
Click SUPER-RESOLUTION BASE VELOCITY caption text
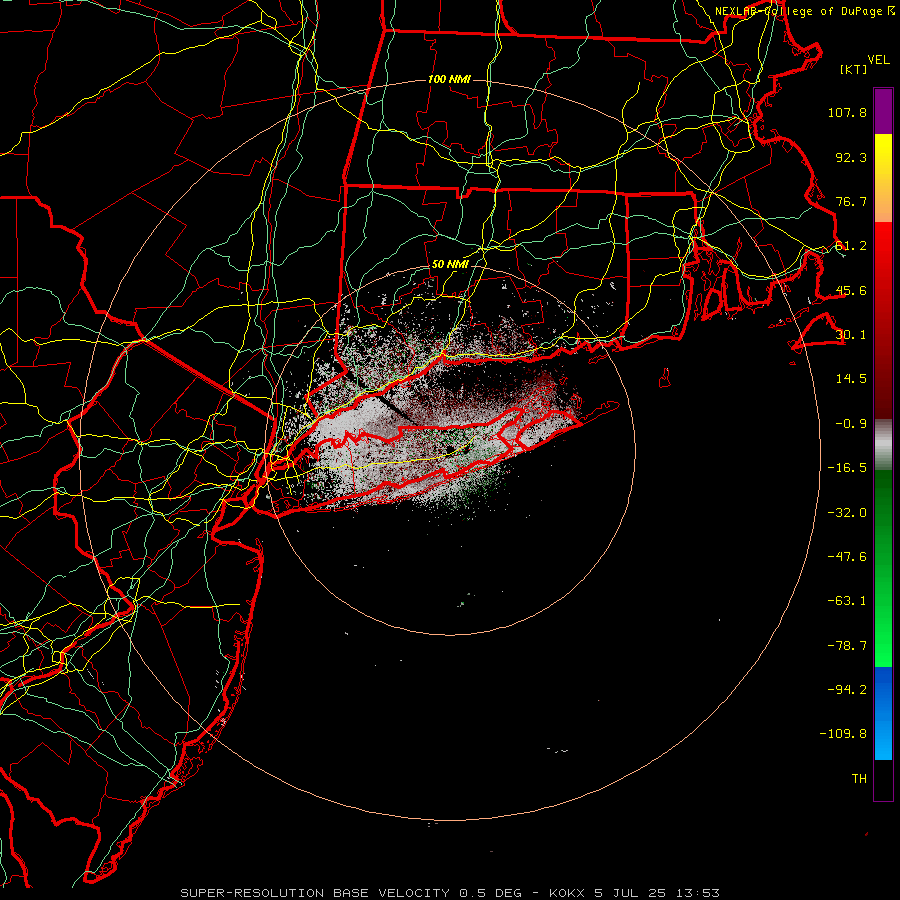(315, 893)
